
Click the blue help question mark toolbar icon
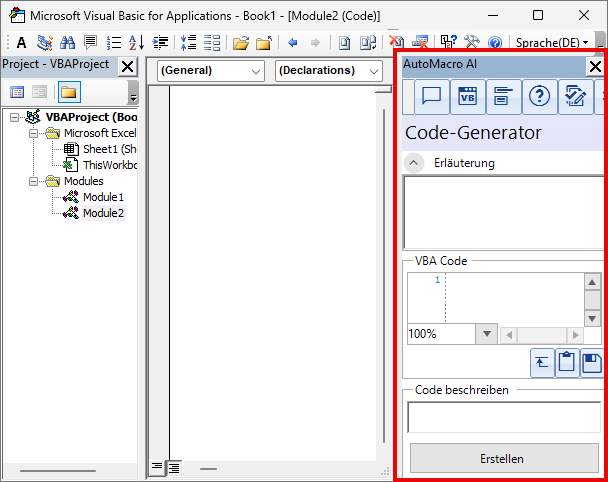[x=495, y=42]
